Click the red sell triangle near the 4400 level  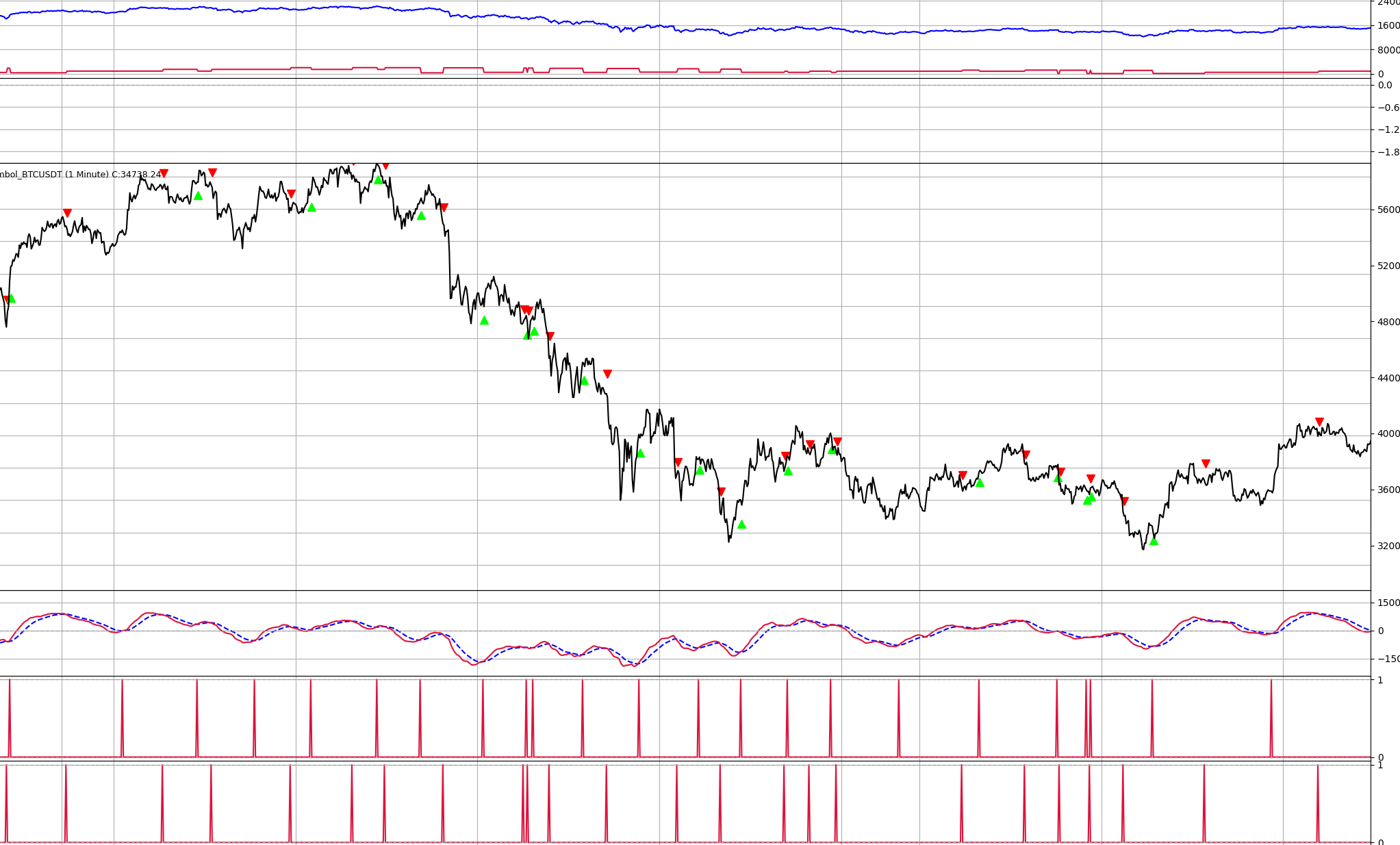coord(607,374)
